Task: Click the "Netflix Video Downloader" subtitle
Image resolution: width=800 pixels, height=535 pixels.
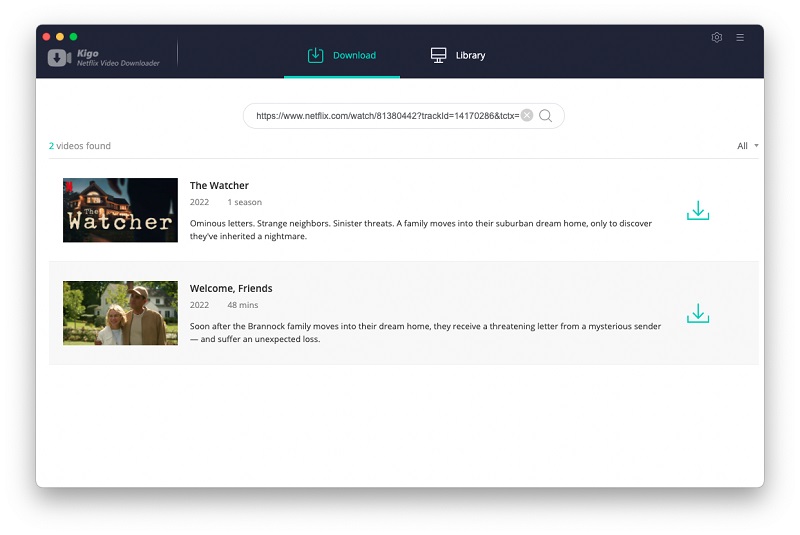Action: click(118, 63)
